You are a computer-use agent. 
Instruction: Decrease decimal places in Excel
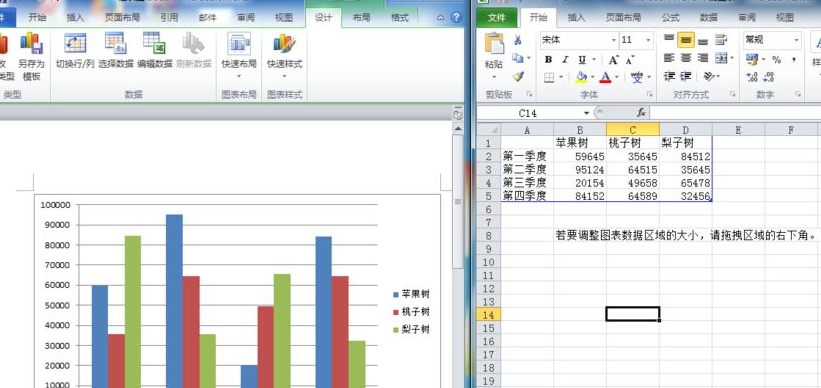(769, 77)
